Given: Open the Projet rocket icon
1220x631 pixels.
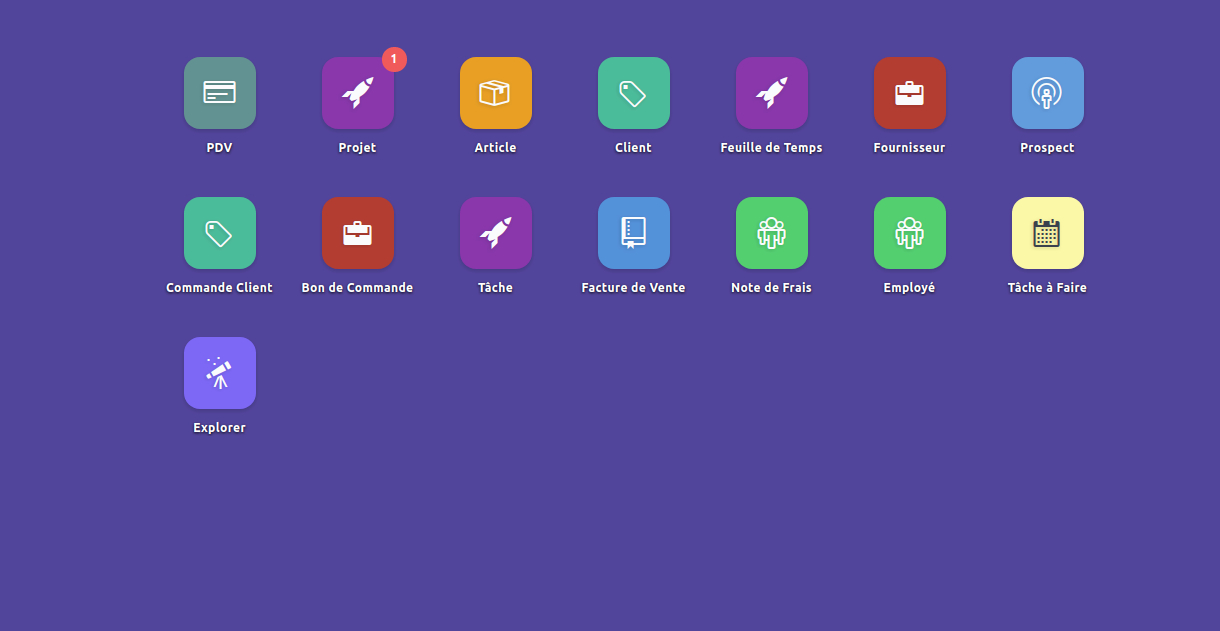Looking at the screenshot, I should pos(358,93).
